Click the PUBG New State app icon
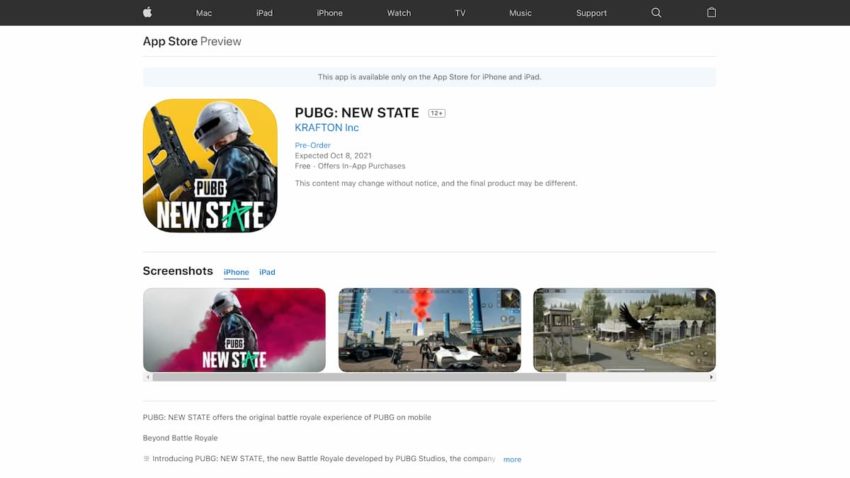 [x=210, y=166]
